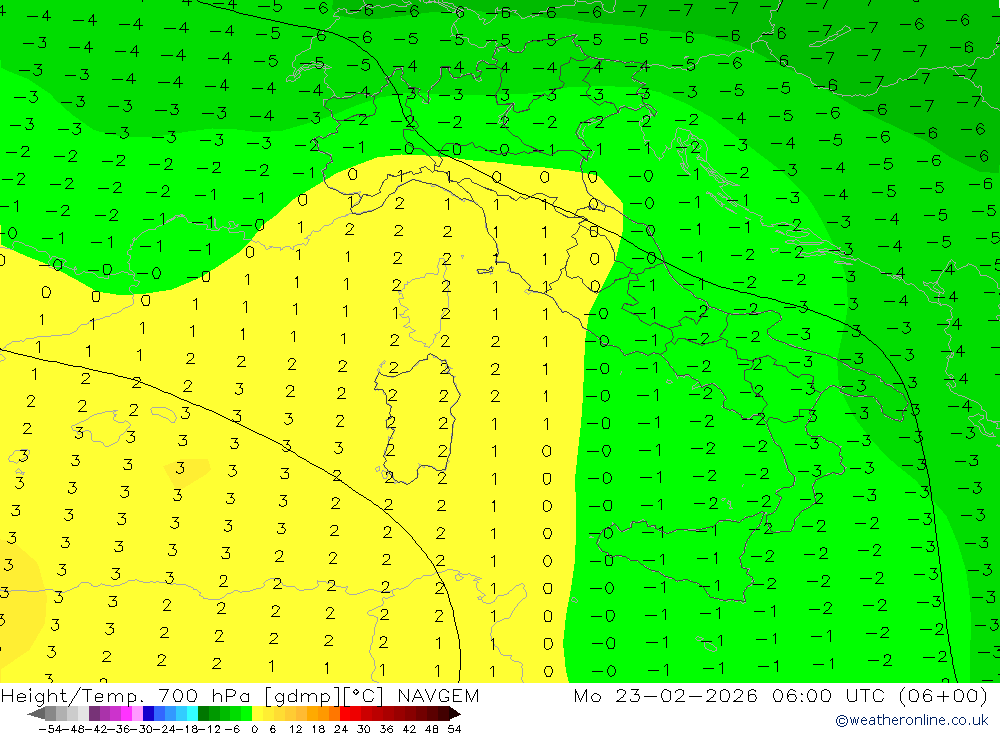
Task: Click the date 'Mo 23-02-2026'
Action: (665, 695)
